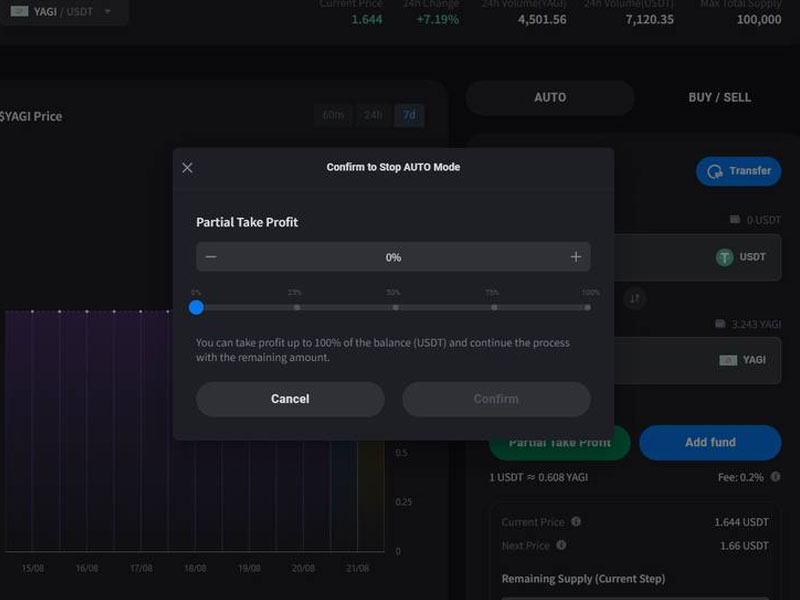Click the Fee info icon
Image resolution: width=800 pixels, height=600 pixels.
click(774, 478)
